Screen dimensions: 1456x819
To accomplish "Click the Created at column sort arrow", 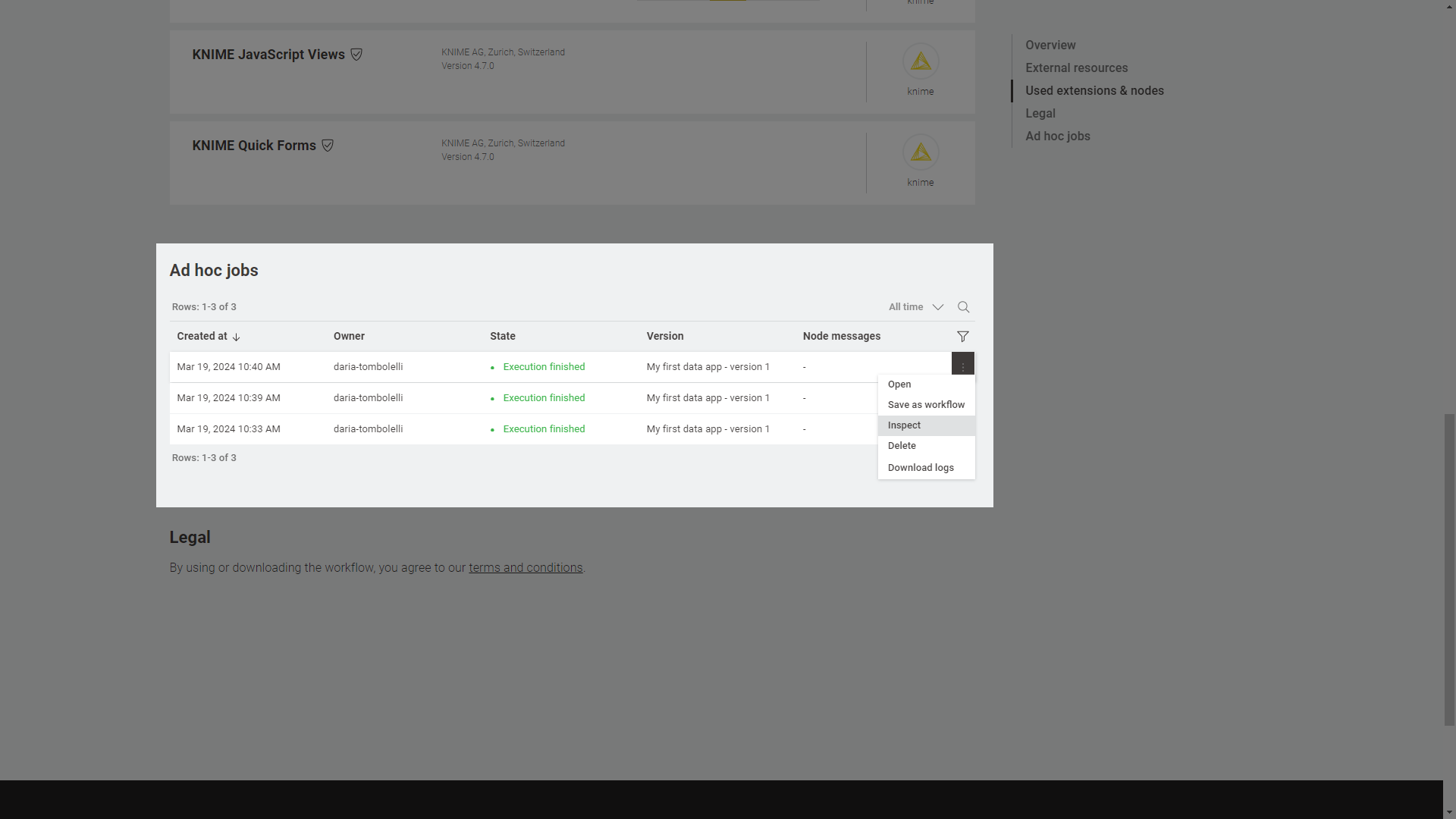I will pyautogui.click(x=237, y=336).
